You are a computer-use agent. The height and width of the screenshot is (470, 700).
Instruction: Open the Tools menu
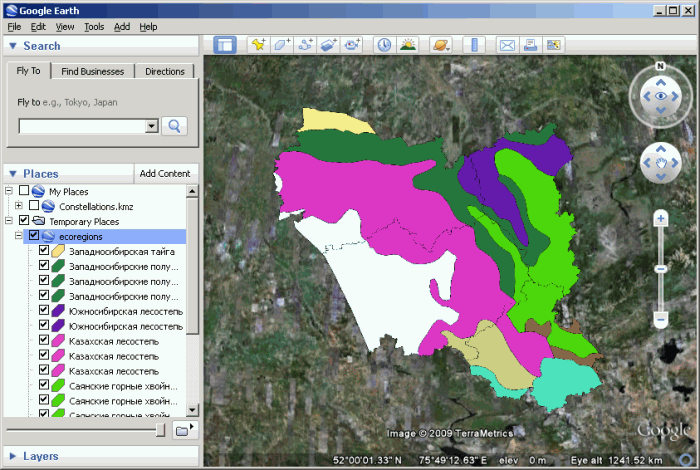point(94,27)
